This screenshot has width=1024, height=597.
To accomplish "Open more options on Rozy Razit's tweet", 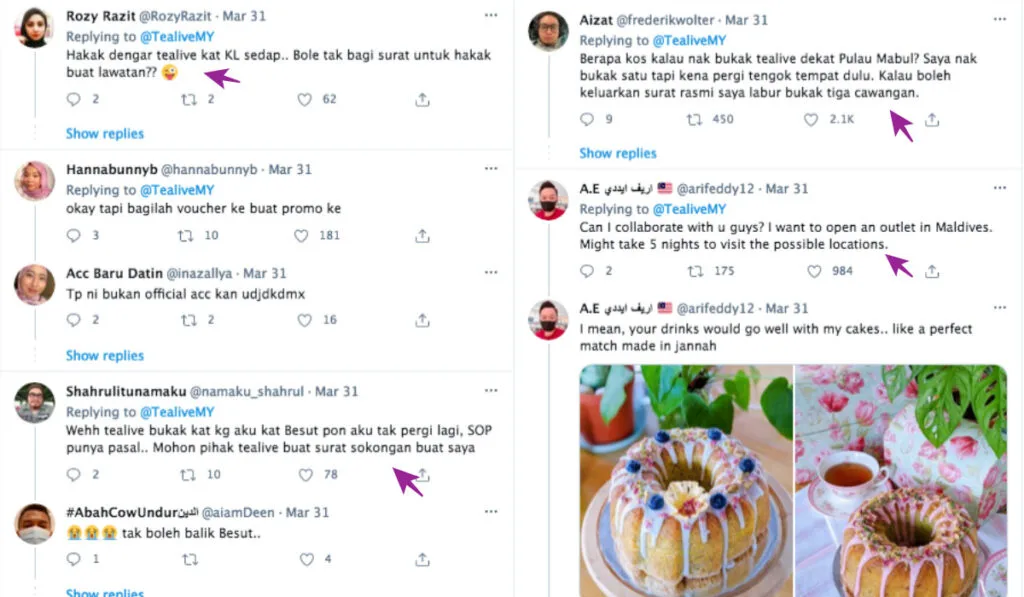I will coord(490,16).
